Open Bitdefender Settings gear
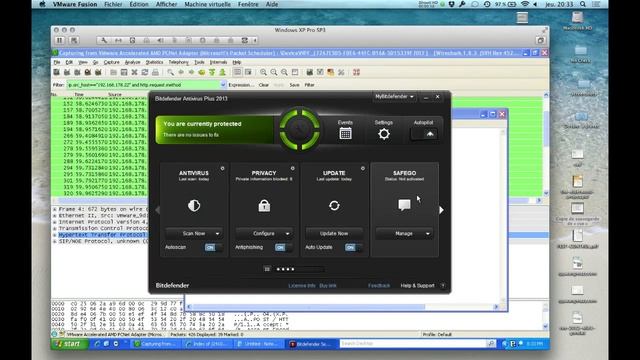Viewport: 640px width, 360px height. pos(384,133)
